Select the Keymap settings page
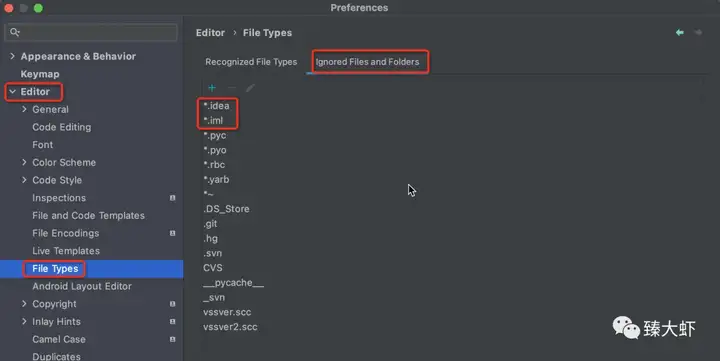Image resolution: width=720 pixels, height=361 pixels. pyautogui.click(x=40, y=74)
